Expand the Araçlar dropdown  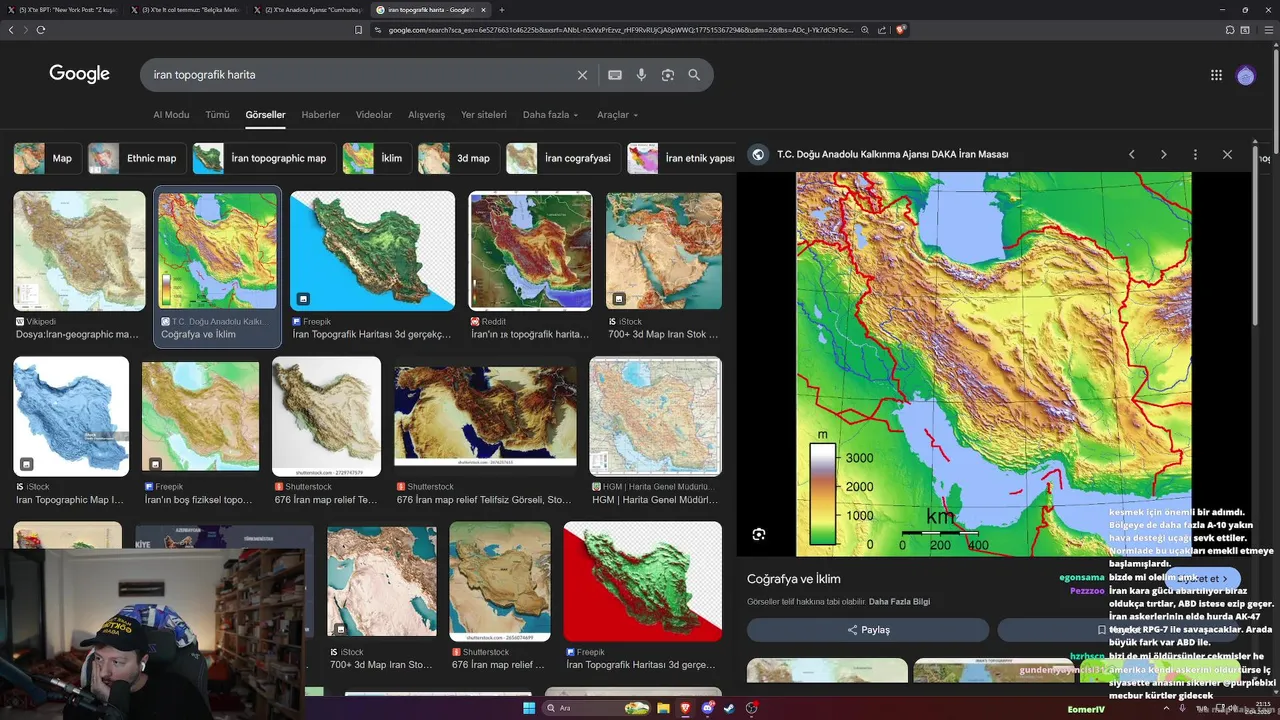[617, 115]
